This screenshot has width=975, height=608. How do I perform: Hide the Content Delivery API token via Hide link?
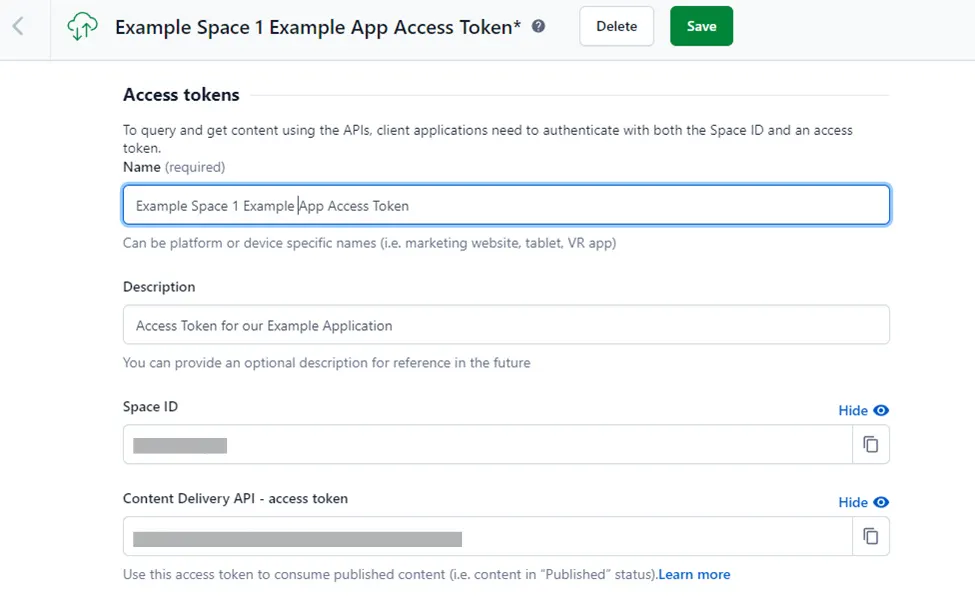[x=853, y=502]
